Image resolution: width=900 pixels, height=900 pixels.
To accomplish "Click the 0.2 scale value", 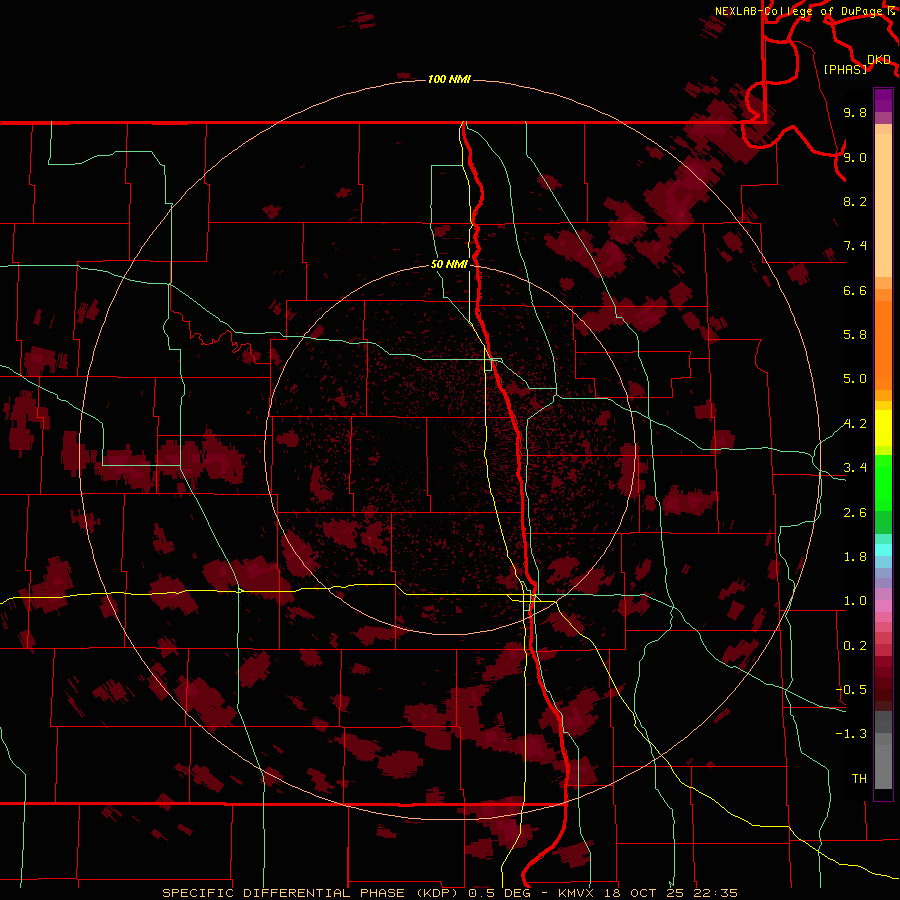I will pyautogui.click(x=855, y=646).
